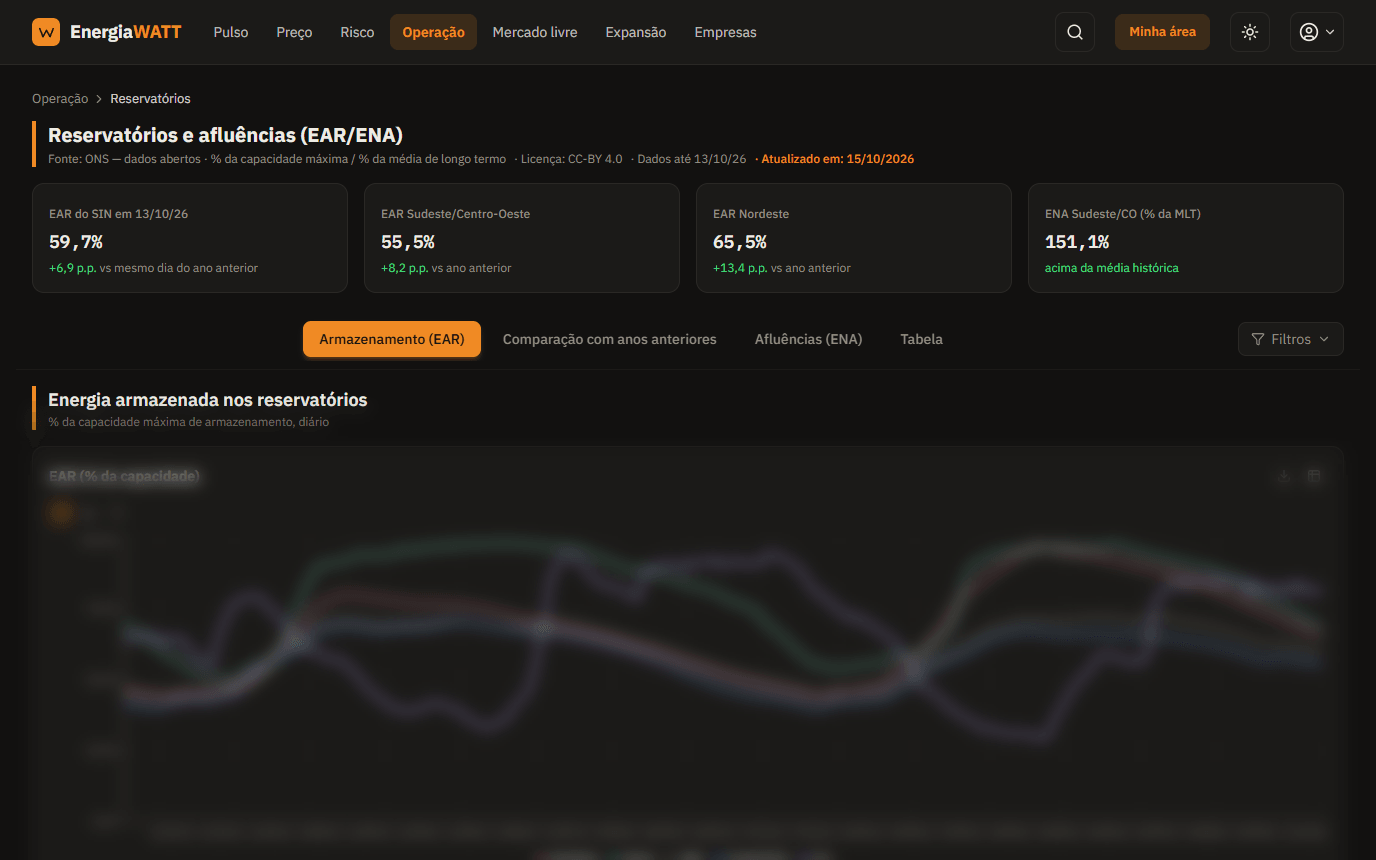Switch to the Afluências (ENA) tab
Screen dimensions: 1376x860
(808, 339)
